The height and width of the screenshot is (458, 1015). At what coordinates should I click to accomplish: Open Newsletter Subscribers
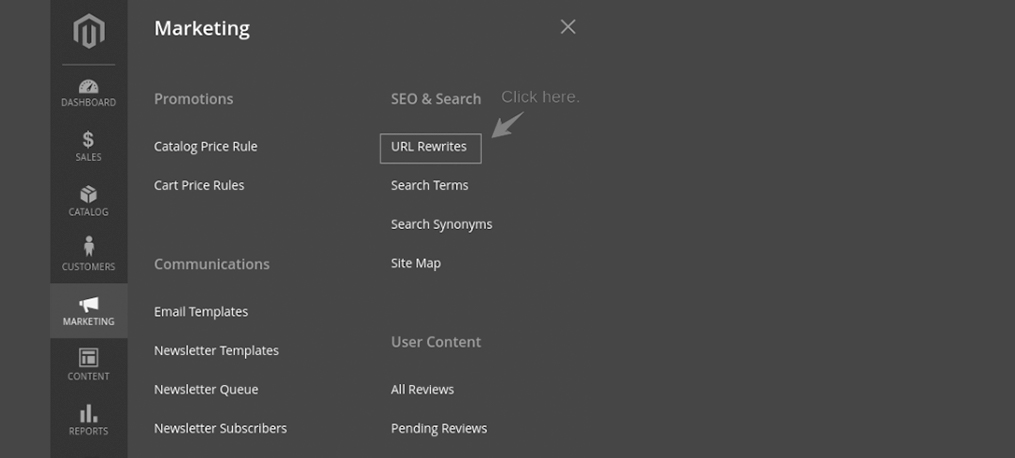pos(221,428)
